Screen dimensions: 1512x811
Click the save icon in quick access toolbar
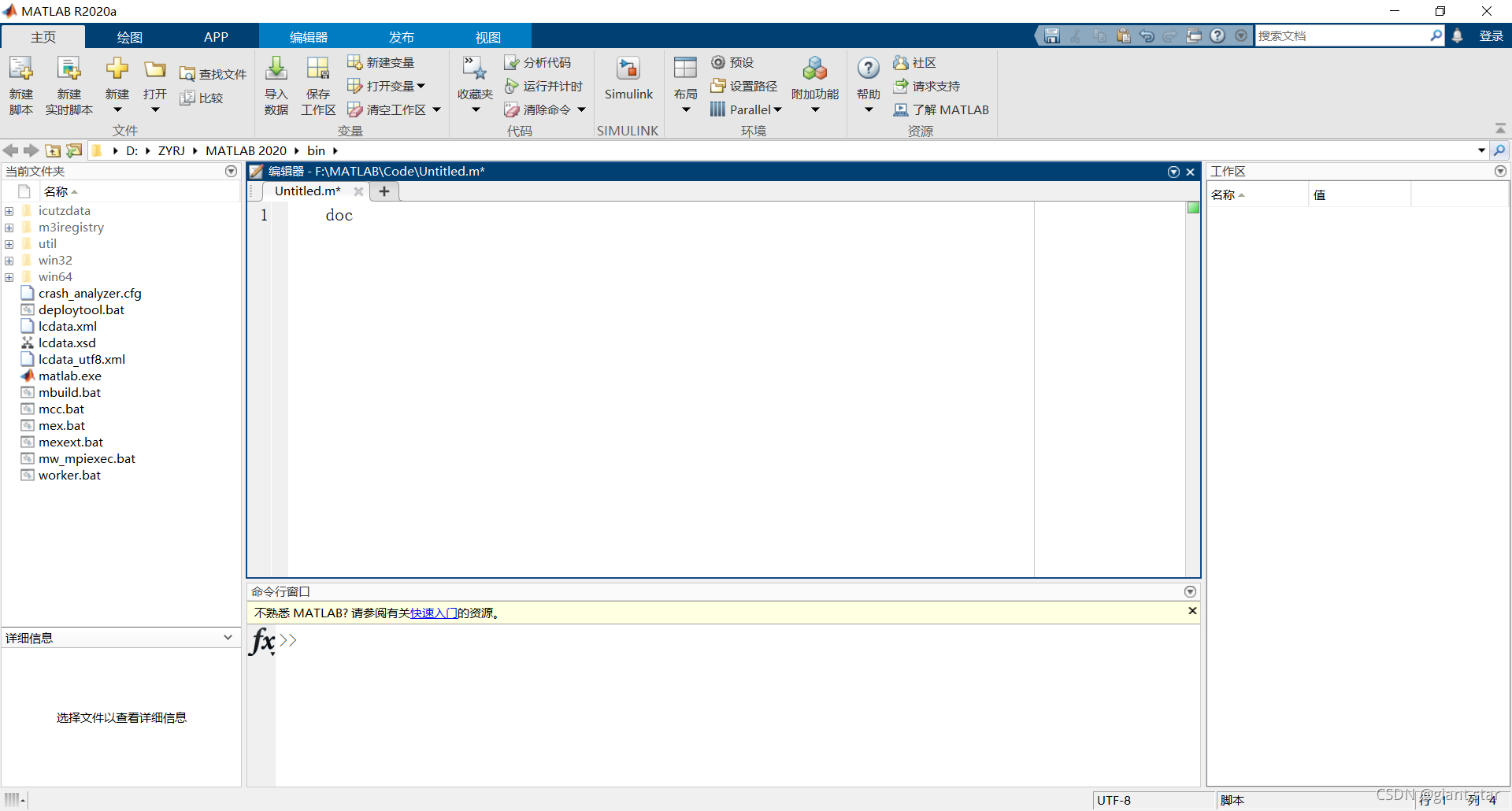(1052, 35)
